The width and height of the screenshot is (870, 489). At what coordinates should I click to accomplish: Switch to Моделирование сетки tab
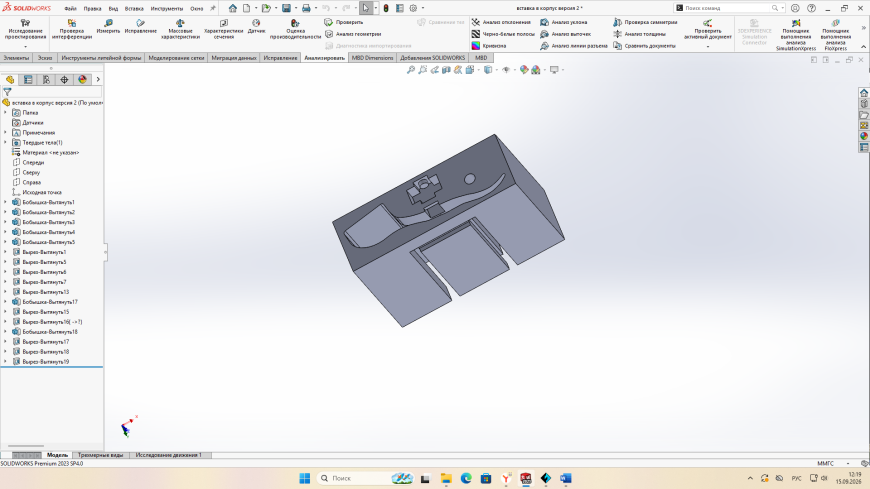pyautogui.click(x=176, y=58)
